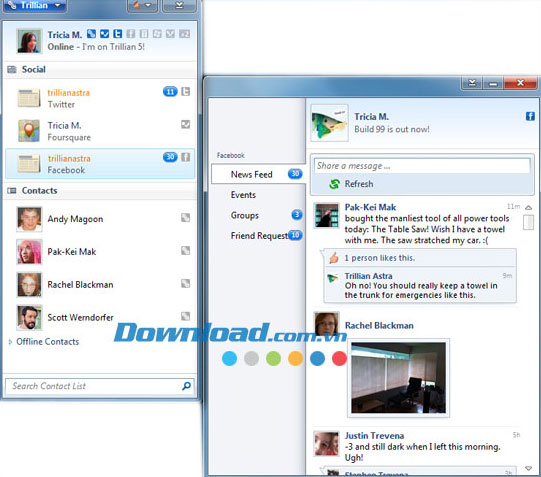Image resolution: width=541 pixels, height=477 pixels.
Task: Click the Foursquare service icon on the Tricia M. row
Action: click(x=186, y=125)
